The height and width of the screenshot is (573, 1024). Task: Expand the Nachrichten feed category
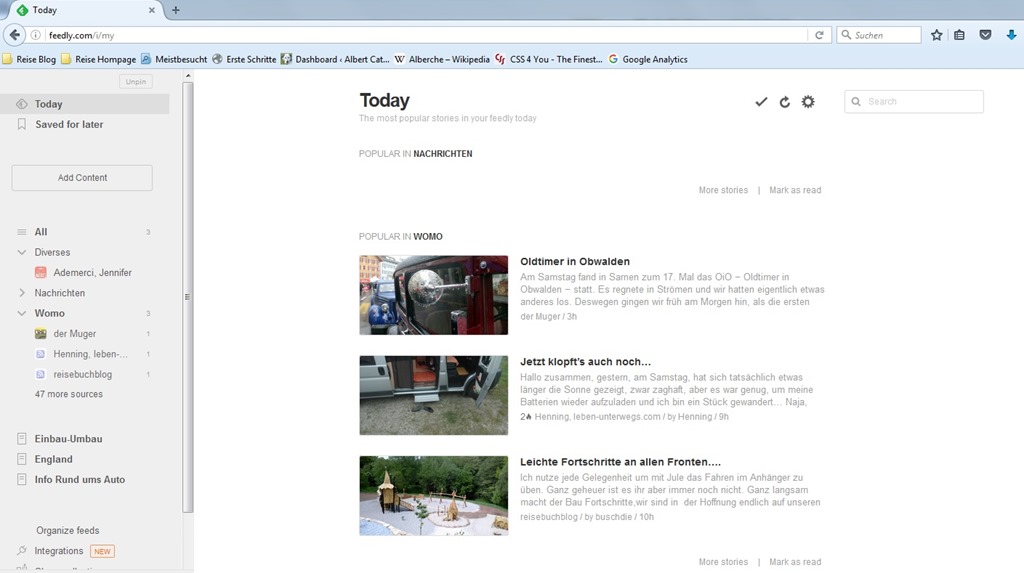click(22, 293)
